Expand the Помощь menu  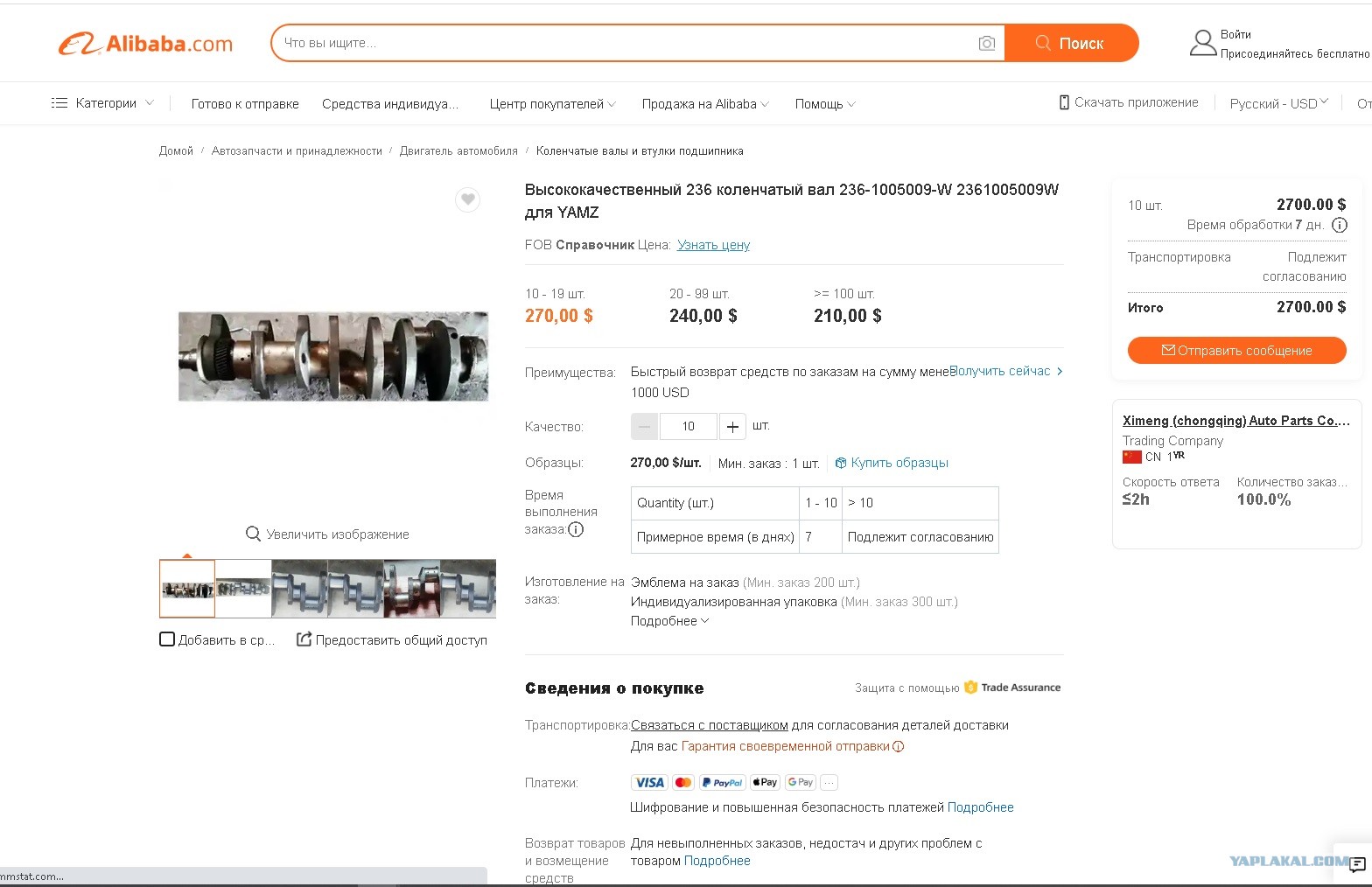[825, 104]
